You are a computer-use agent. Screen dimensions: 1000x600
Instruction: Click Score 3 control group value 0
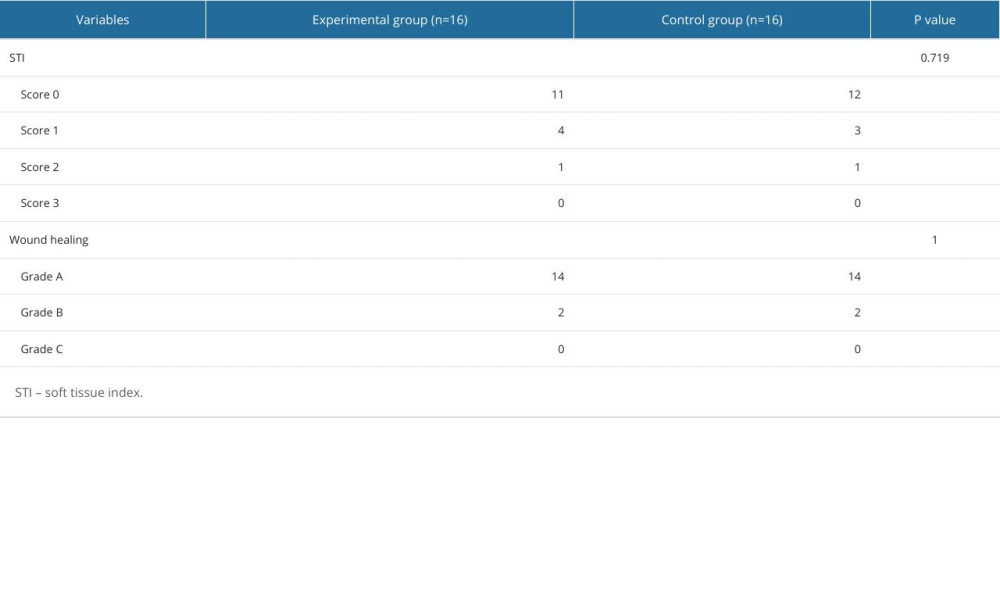pos(857,203)
